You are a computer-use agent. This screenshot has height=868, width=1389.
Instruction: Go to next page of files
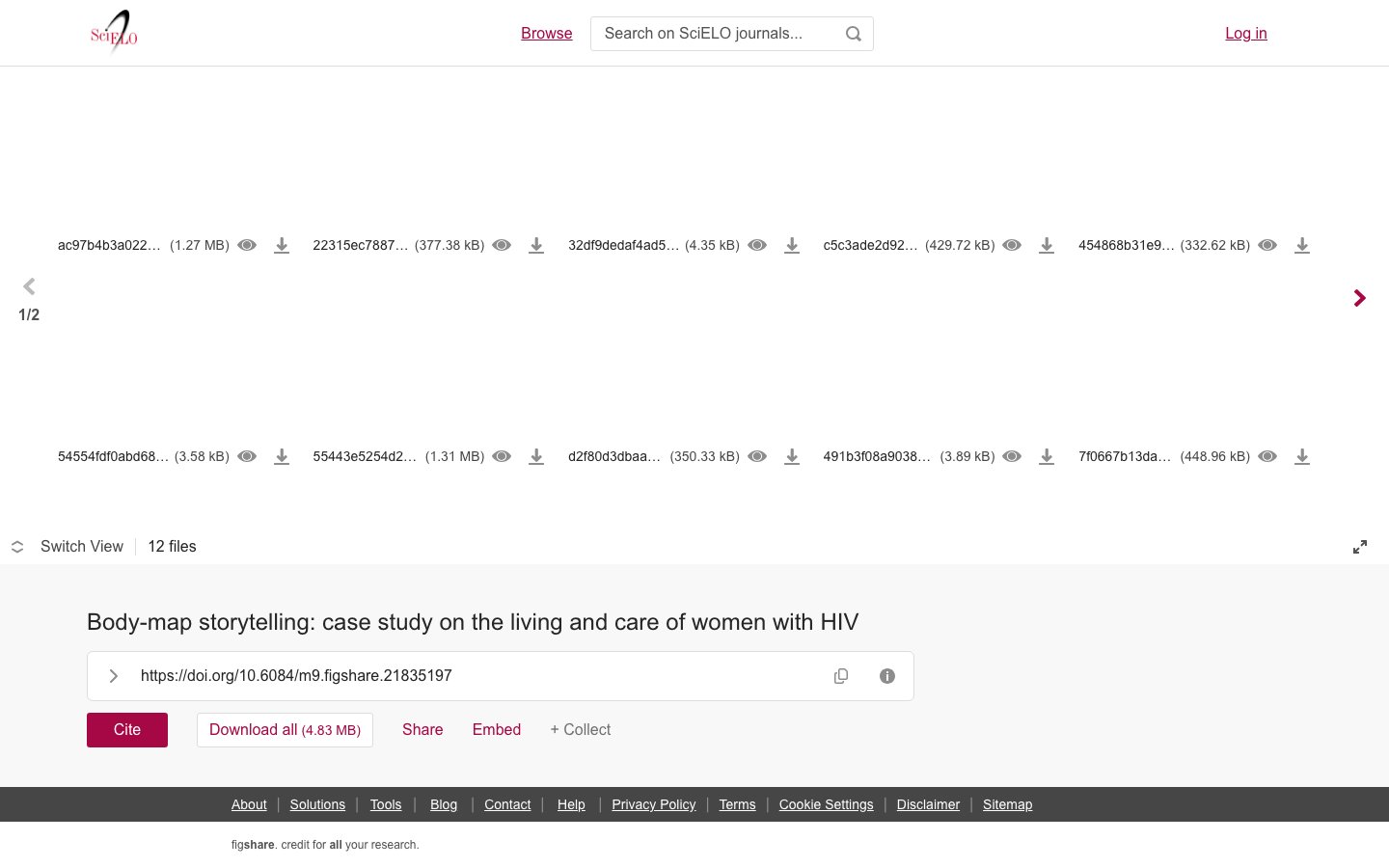1360,298
